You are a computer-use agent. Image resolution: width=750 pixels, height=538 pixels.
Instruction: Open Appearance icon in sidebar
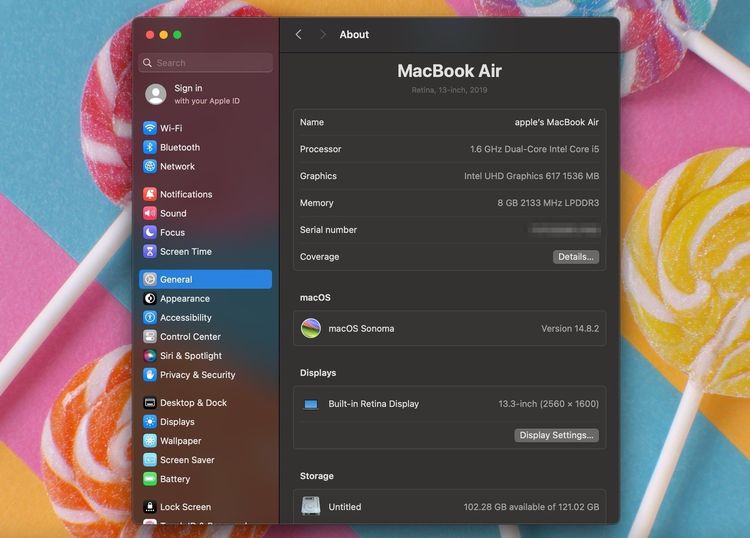150,298
